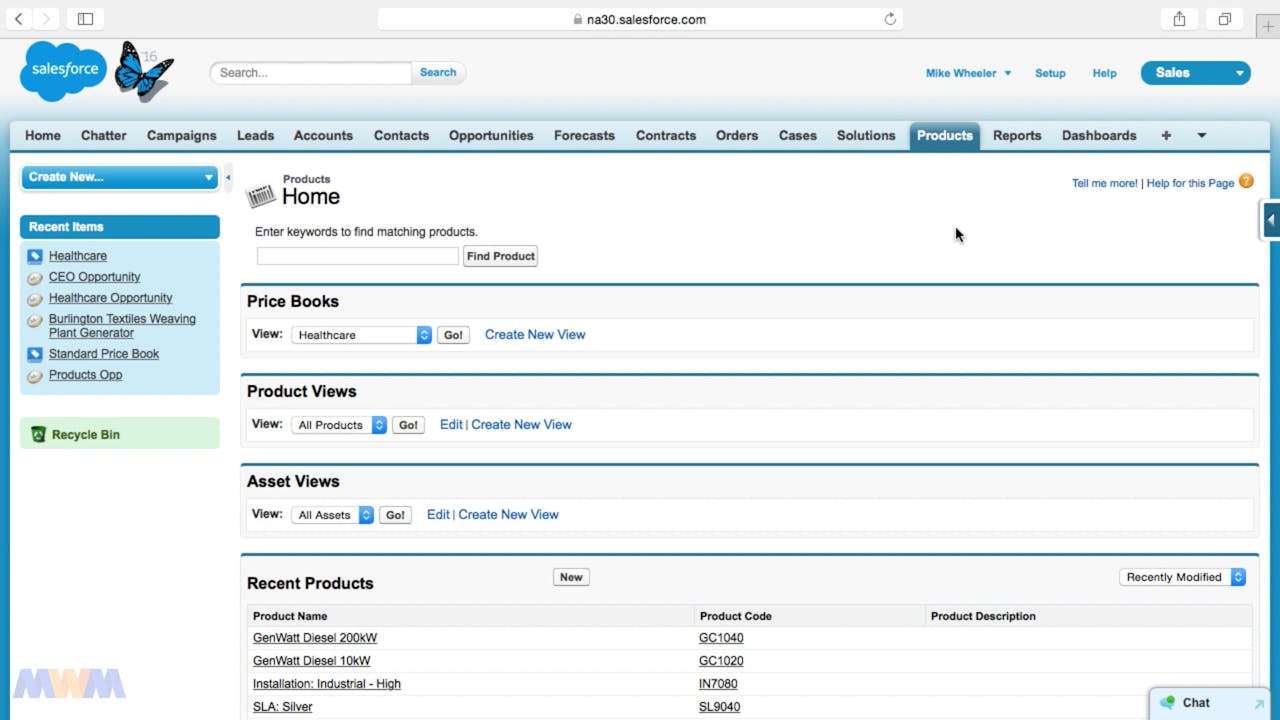Open Burlington Textiles Weaving Plant Generator link
The width and height of the screenshot is (1280, 720).
pos(122,326)
